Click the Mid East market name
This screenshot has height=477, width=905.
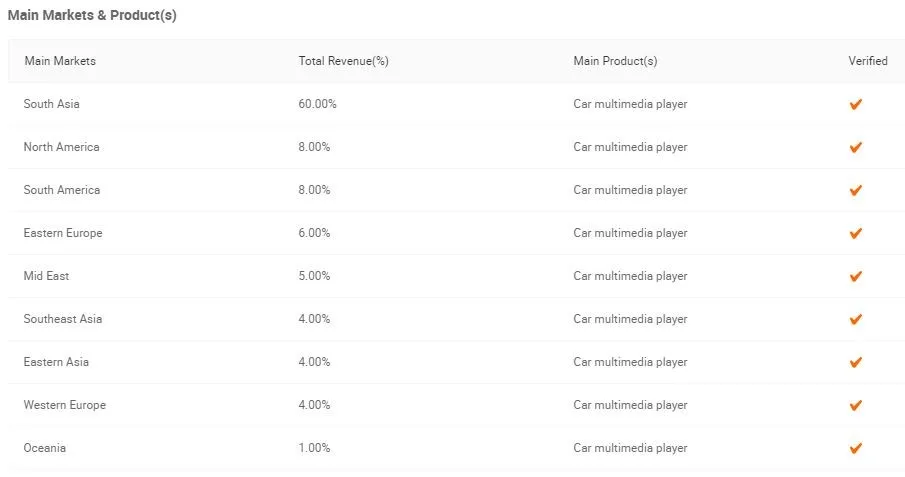click(x=46, y=275)
